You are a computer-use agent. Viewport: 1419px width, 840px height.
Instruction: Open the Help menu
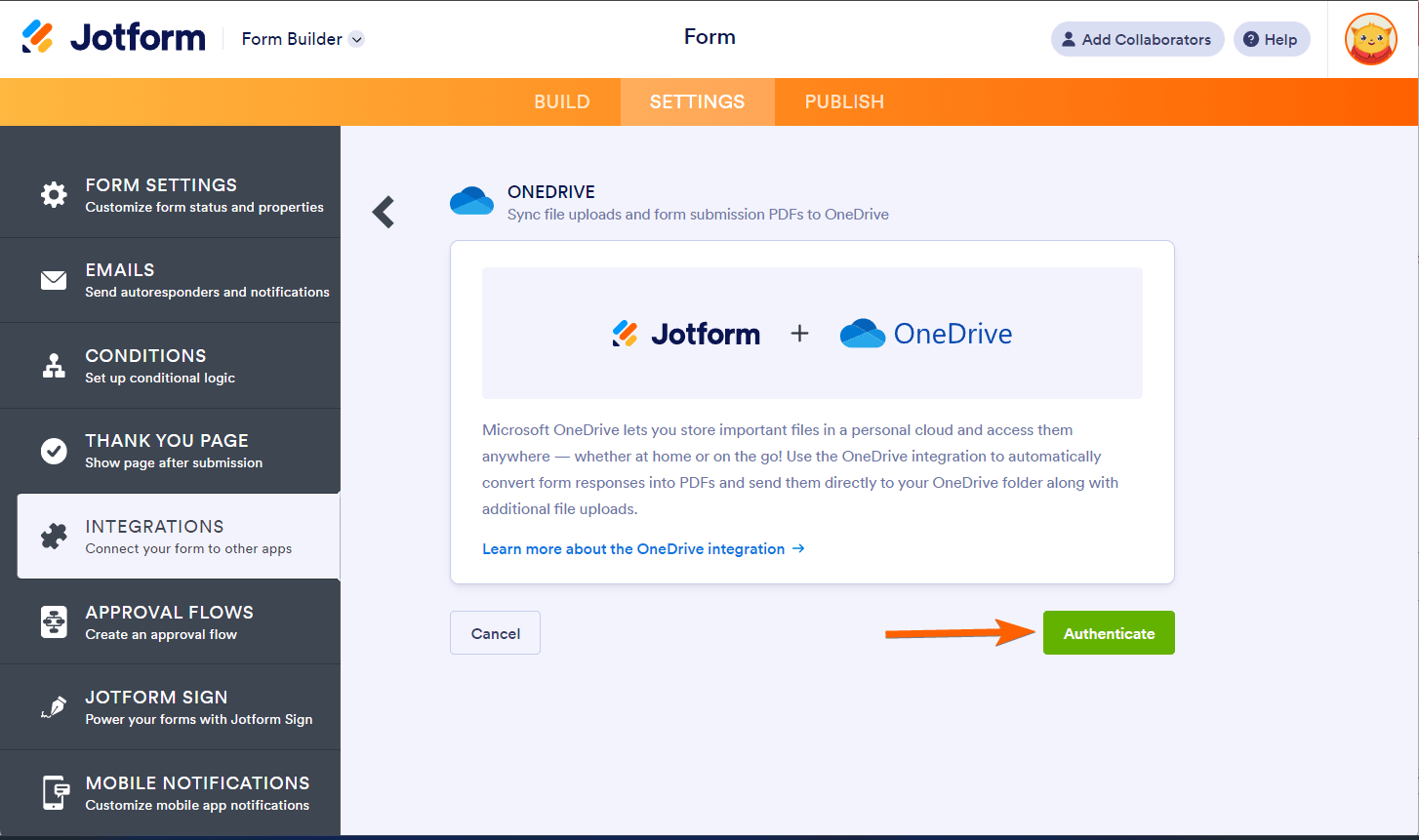(x=1271, y=39)
